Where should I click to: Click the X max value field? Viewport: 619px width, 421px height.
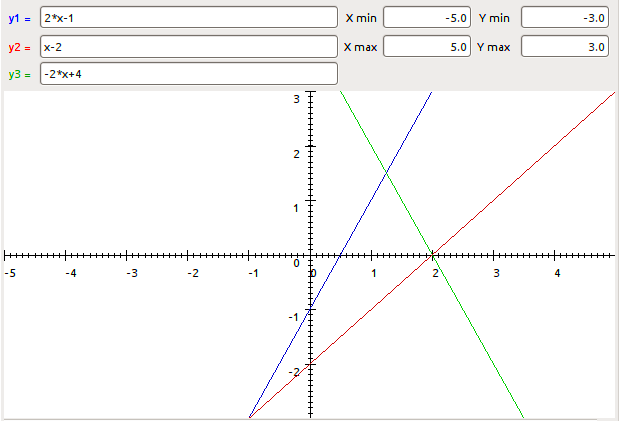(427, 47)
